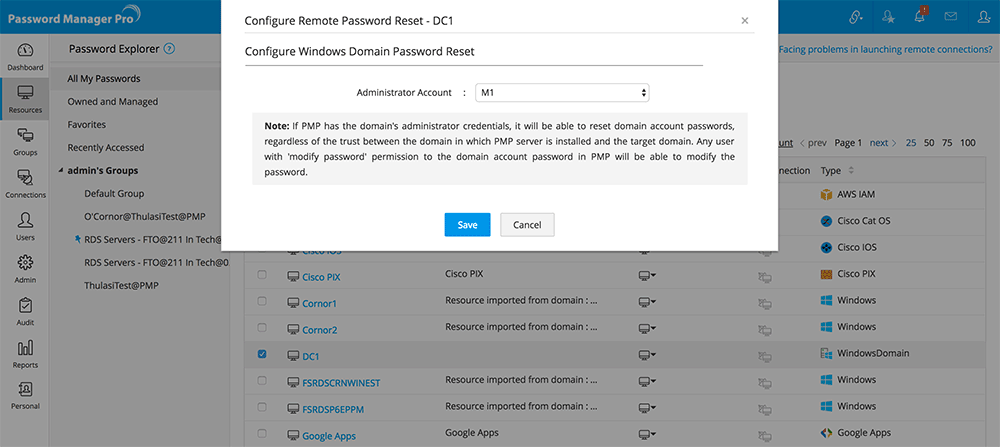Click the Cisco Cat OS type icon
Screen dimensions: 1000x447
(827, 221)
